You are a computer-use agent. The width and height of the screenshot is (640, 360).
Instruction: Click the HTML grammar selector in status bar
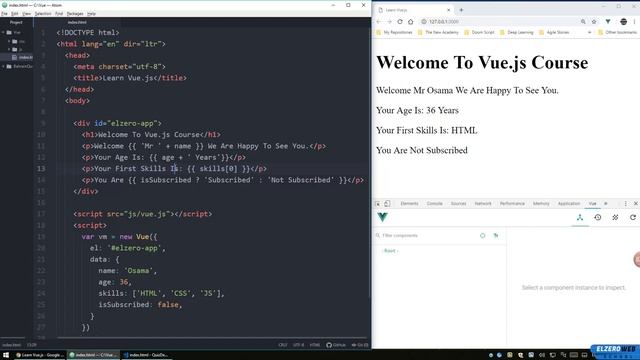(315, 345)
